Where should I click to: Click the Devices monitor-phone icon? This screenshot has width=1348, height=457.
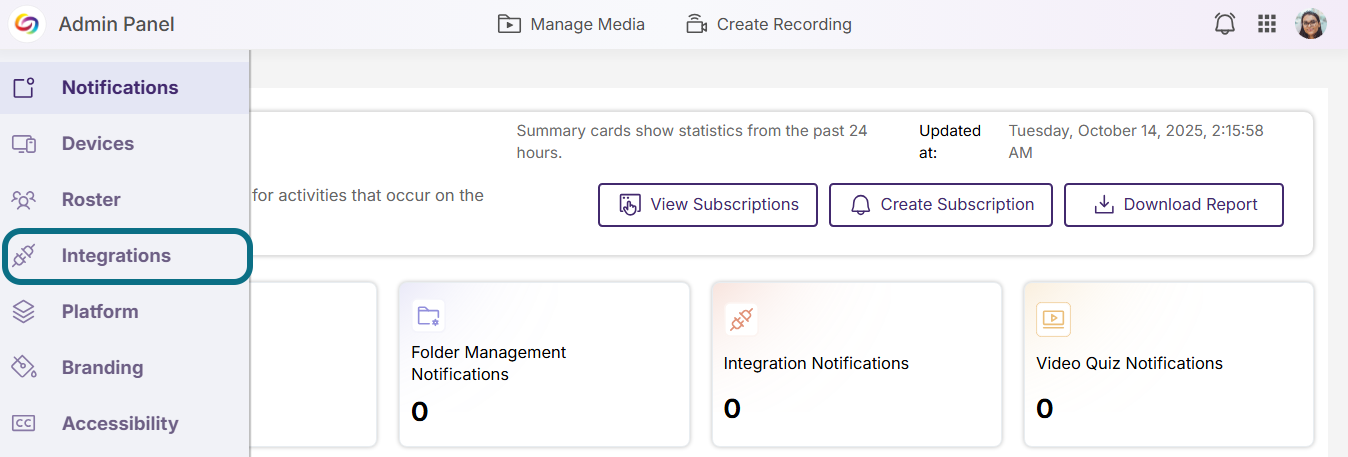tap(24, 144)
